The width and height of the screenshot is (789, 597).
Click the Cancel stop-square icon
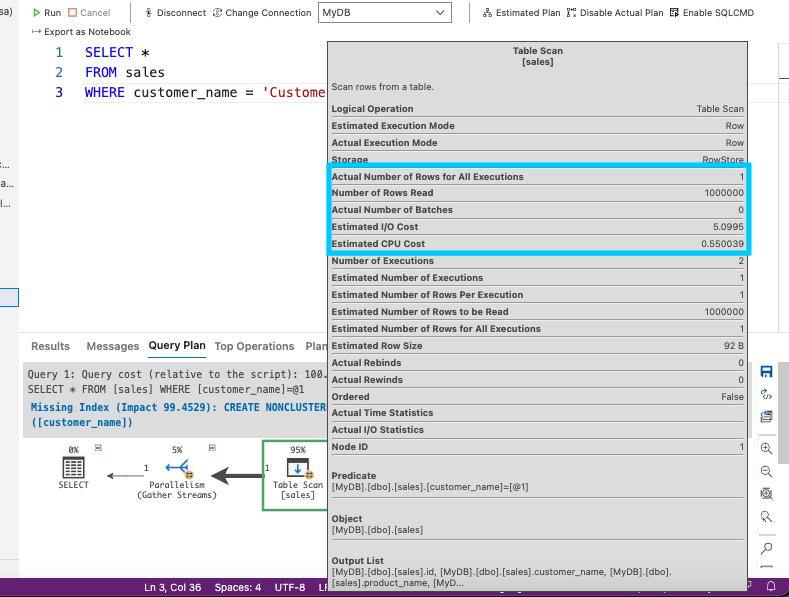coord(72,13)
